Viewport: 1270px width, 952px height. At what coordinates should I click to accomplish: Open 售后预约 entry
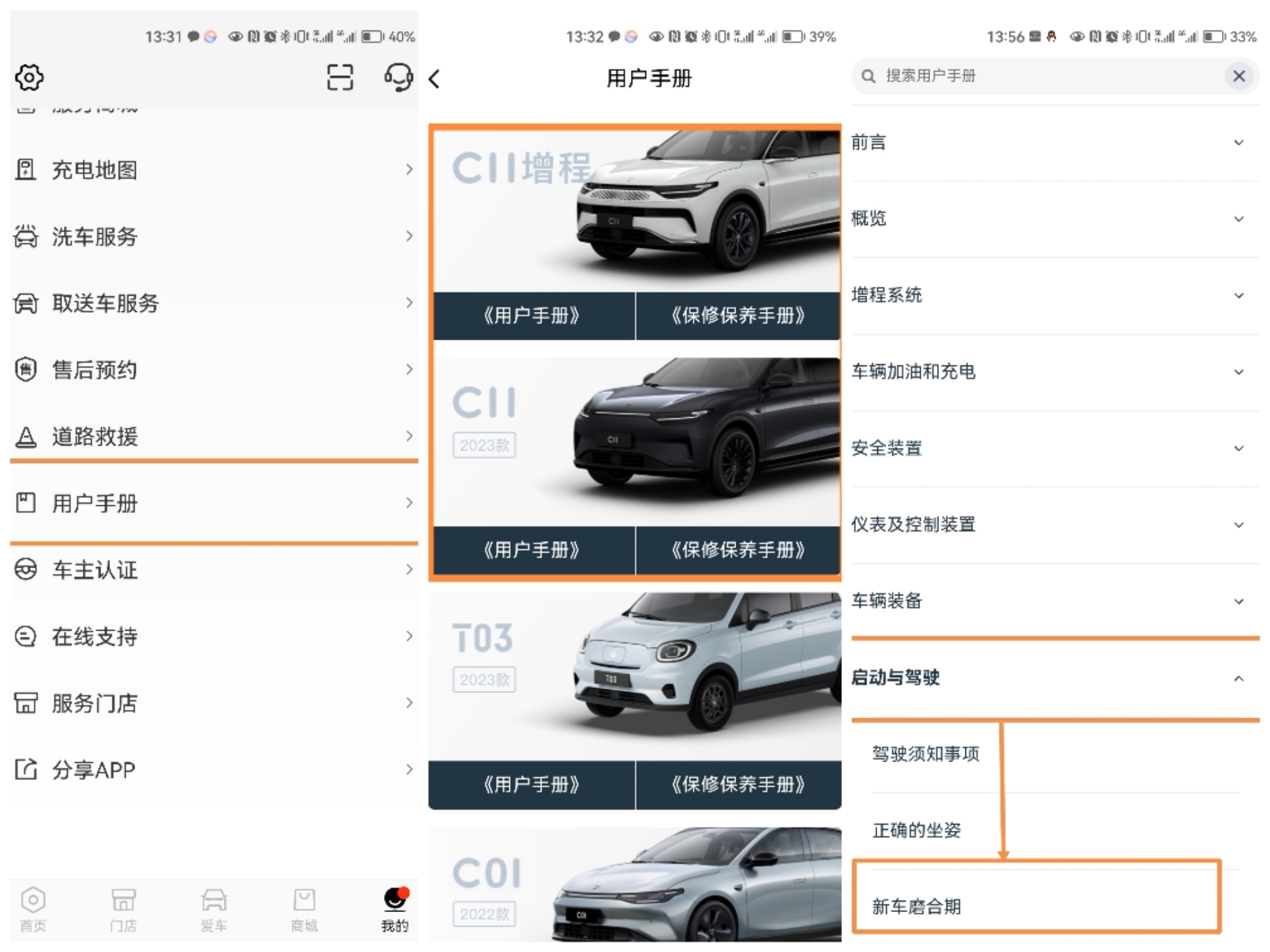pos(214,370)
